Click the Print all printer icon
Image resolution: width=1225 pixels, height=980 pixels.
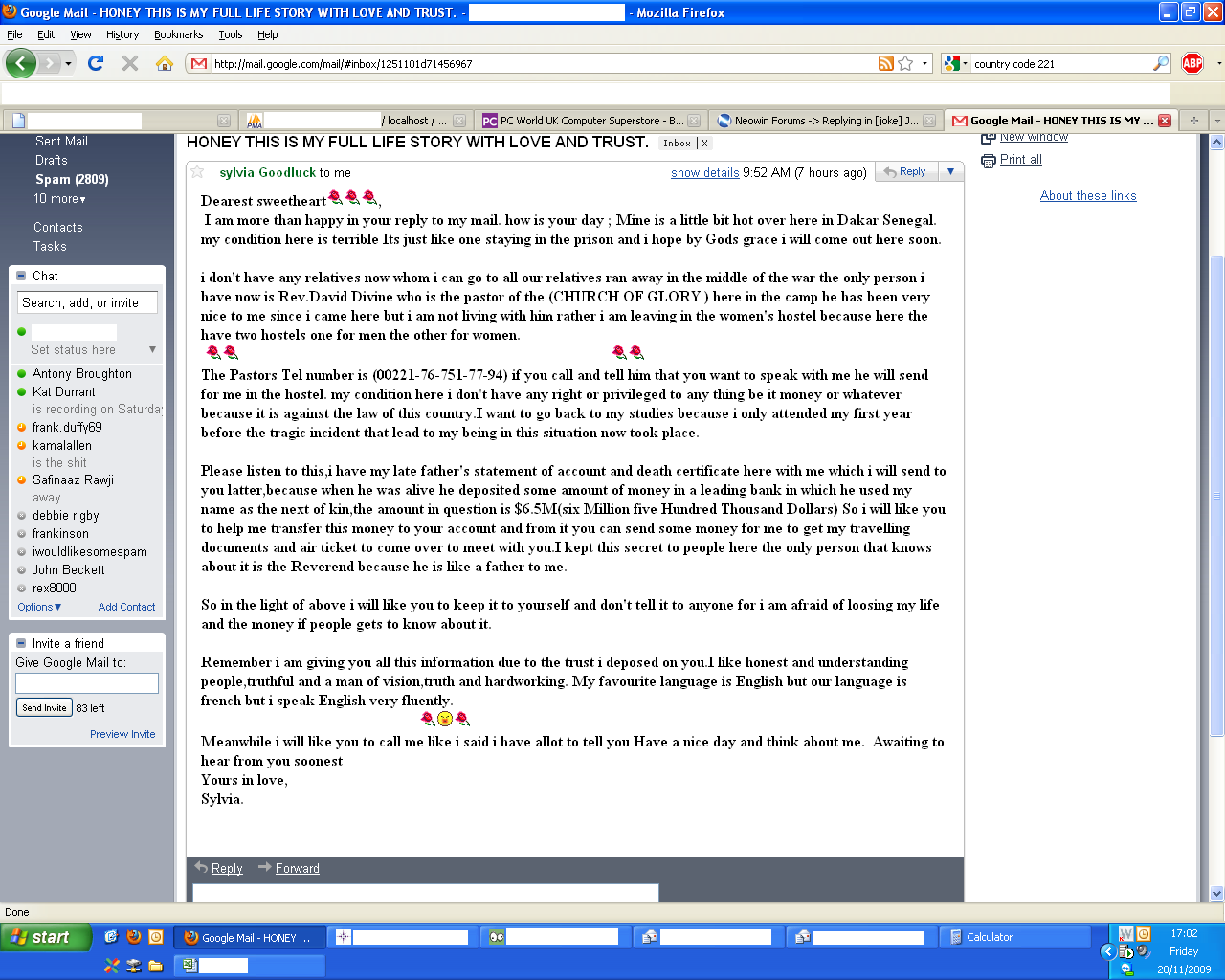(989, 160)
